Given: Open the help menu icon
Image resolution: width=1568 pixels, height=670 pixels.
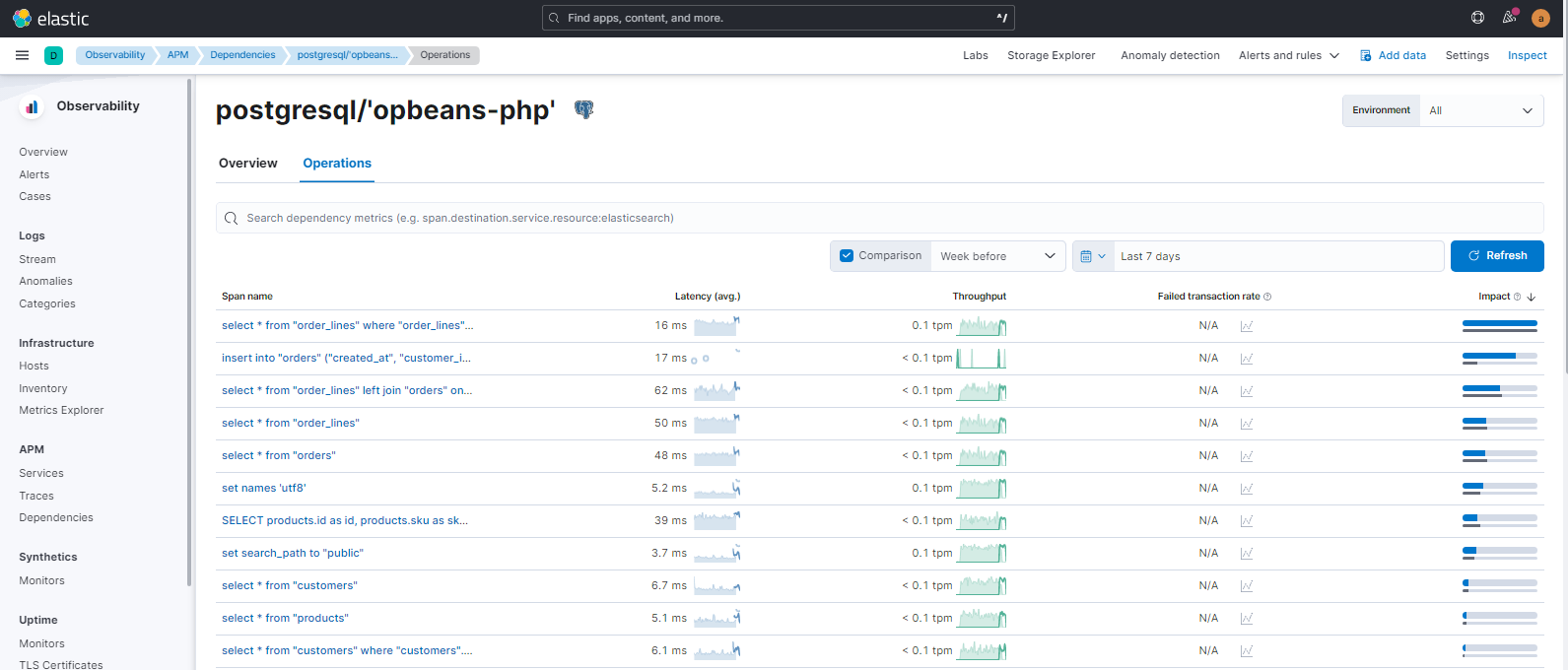Looking at the screenshot, I should (x=1477, y=18).
